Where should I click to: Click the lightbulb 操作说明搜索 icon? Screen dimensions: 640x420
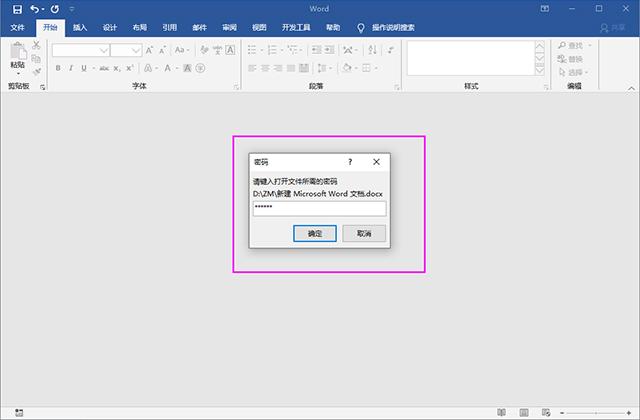[x=361, y=28]
